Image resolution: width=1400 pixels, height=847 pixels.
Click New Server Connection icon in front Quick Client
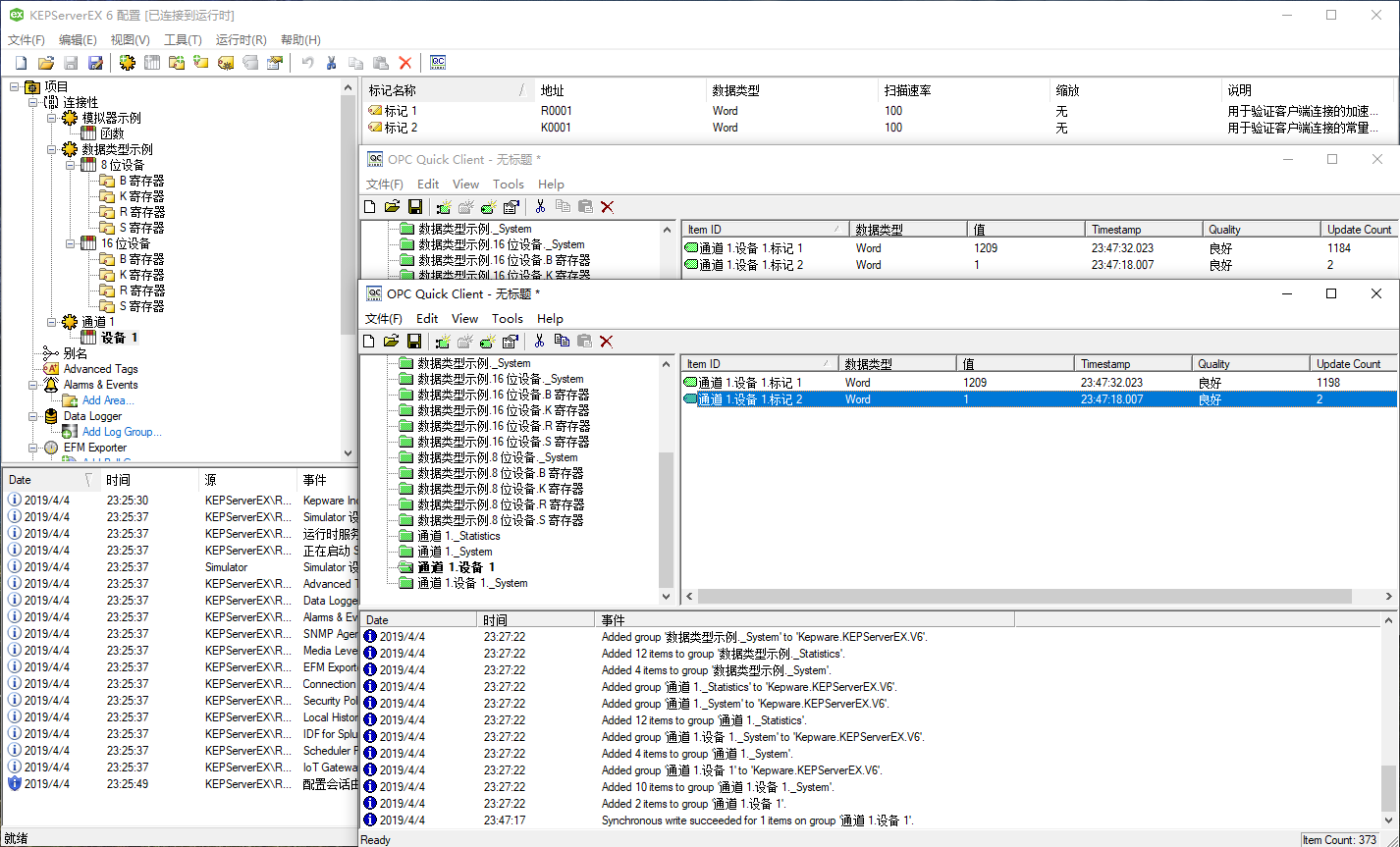tap(443, 342)
